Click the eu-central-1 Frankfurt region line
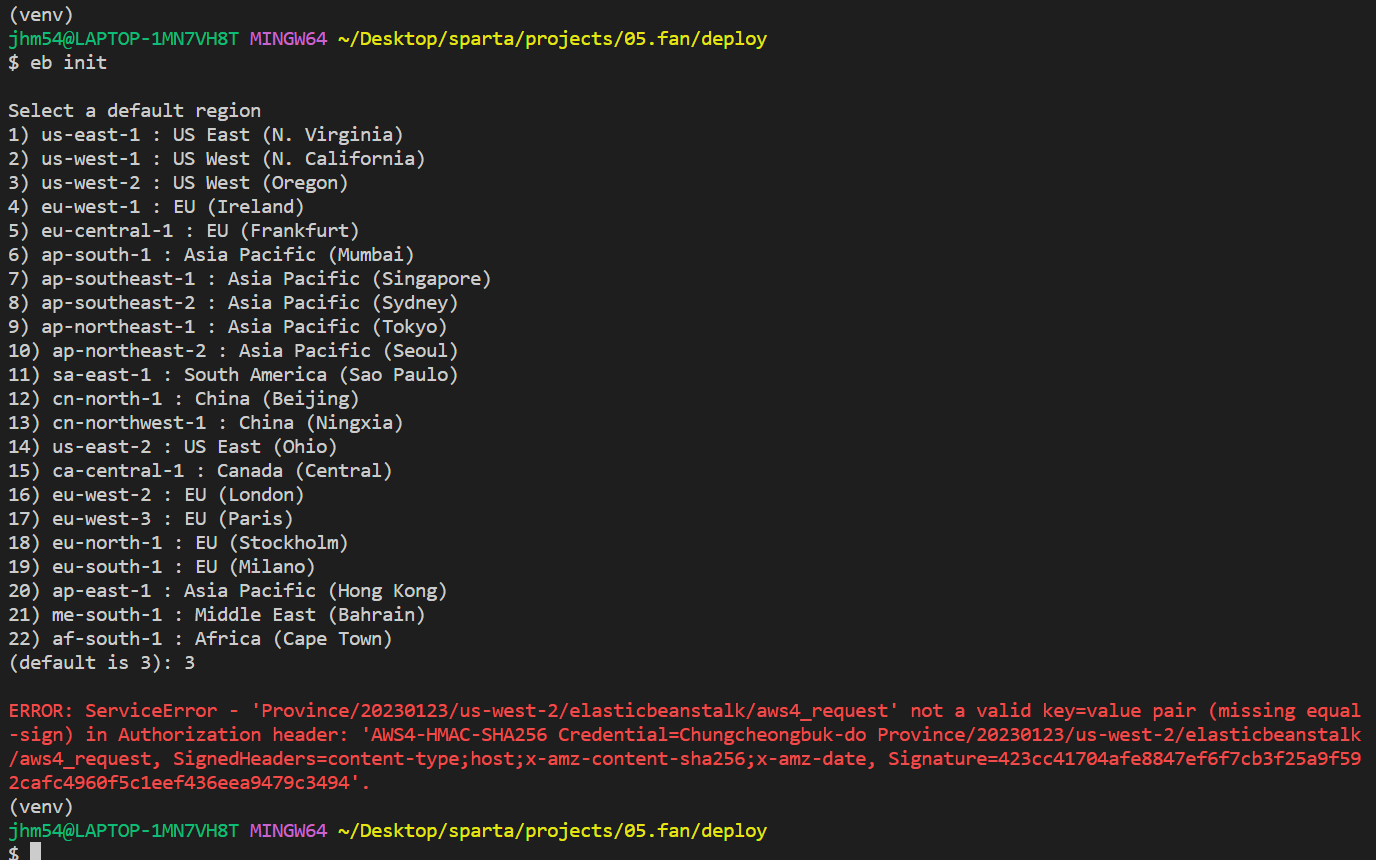1376x860 pixels. [x=184, y=231]
